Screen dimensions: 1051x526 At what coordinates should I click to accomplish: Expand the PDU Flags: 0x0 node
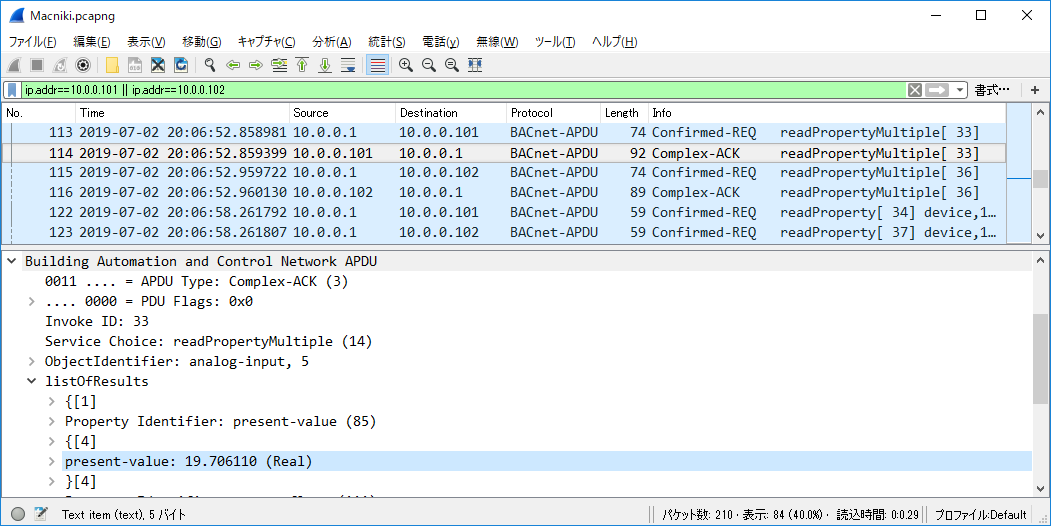point(32,302)
